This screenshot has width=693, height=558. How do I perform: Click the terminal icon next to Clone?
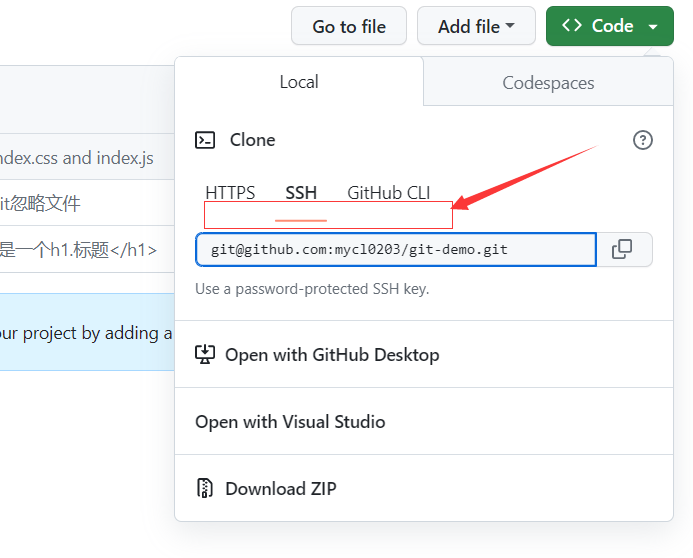(205, 140)
